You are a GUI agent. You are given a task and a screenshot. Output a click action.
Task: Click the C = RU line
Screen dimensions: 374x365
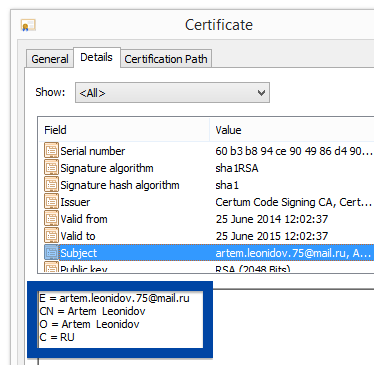point(57,337)
